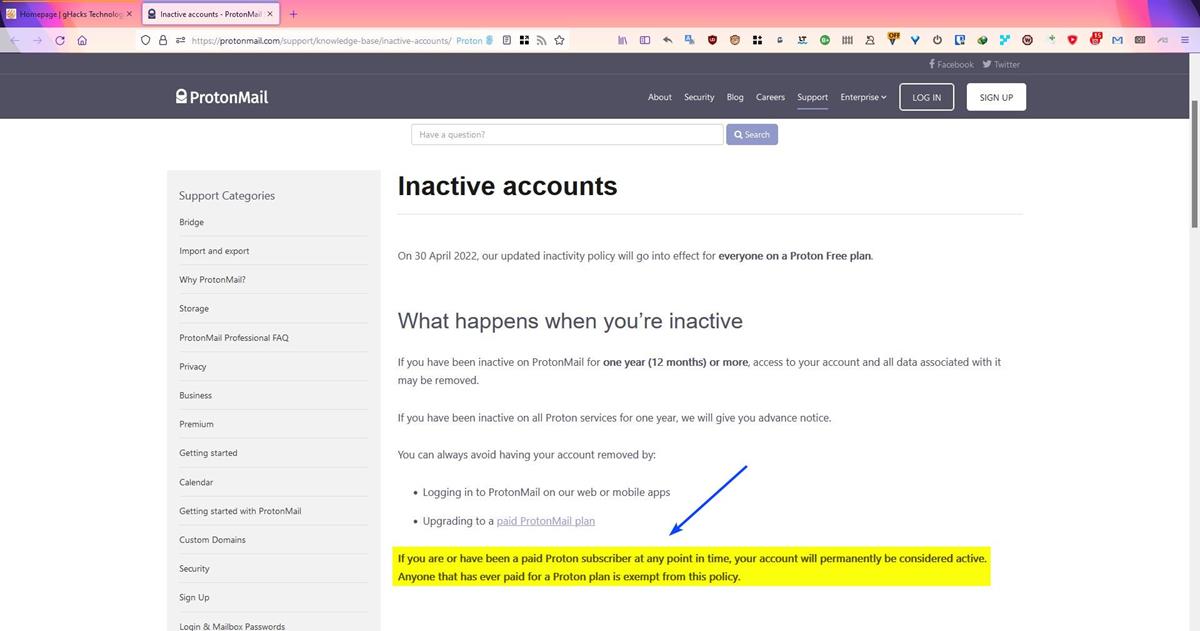Click the SIGN UP button

pos(995,96)
